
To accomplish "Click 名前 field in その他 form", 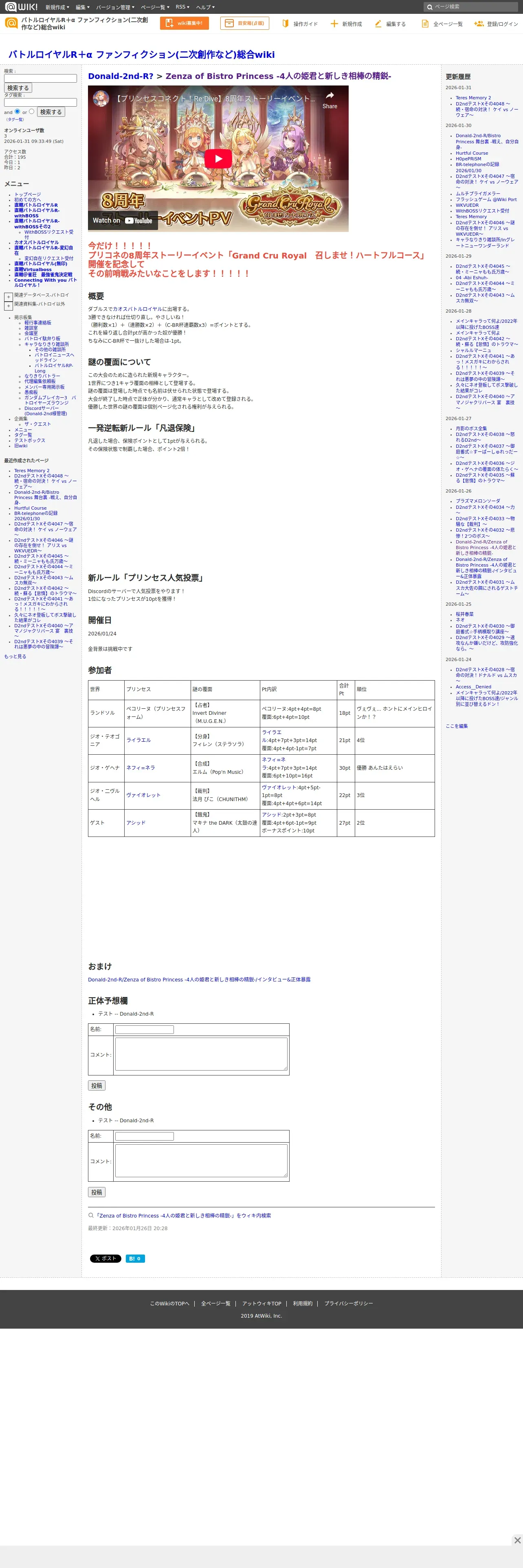I will tap(144, 1137).
